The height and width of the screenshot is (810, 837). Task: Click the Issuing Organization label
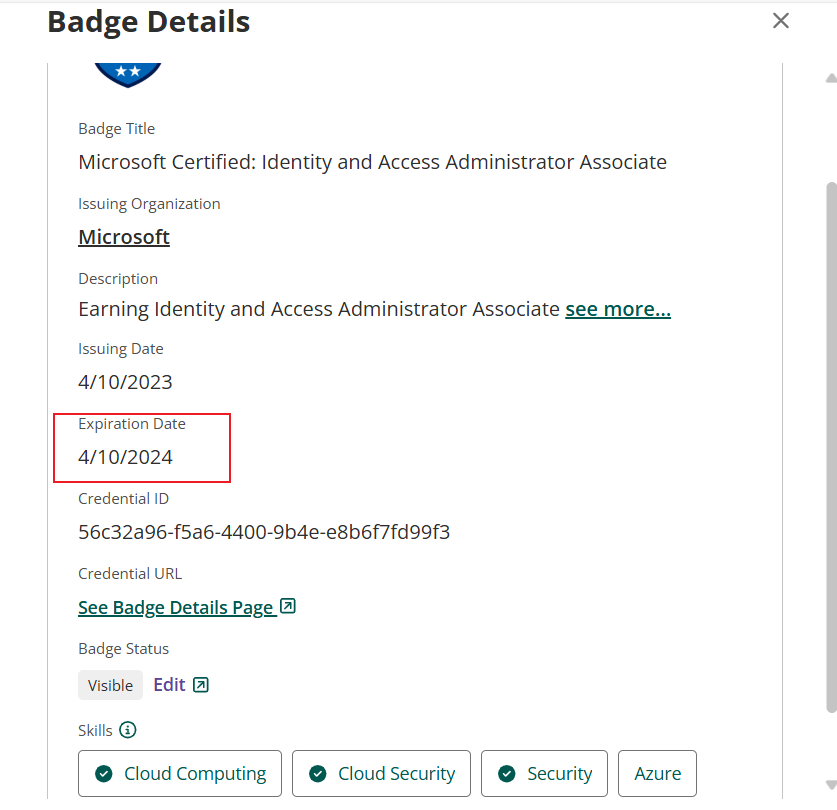[x=149, y=204]
